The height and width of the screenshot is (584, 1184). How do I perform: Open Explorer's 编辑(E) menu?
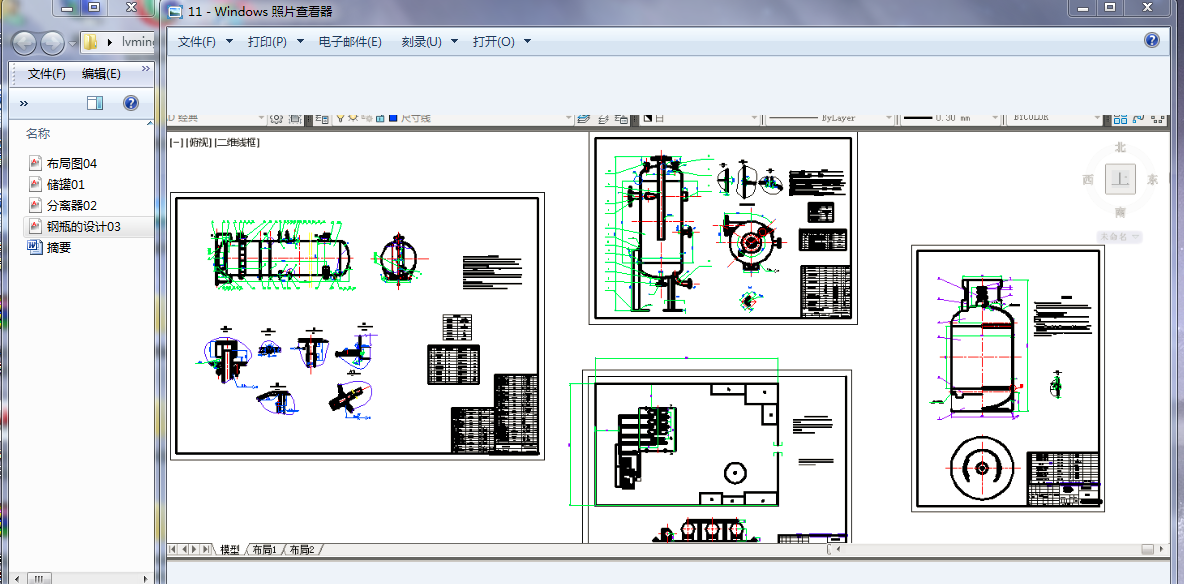(101, 73)
